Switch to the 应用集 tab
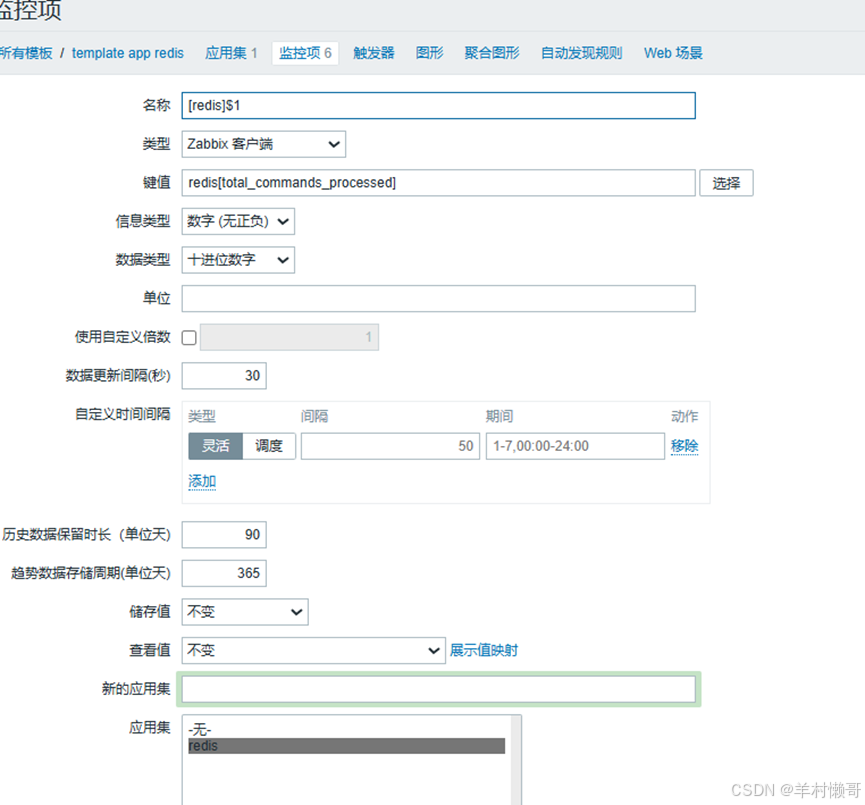 pyautogui.click(x=231, y=53)
